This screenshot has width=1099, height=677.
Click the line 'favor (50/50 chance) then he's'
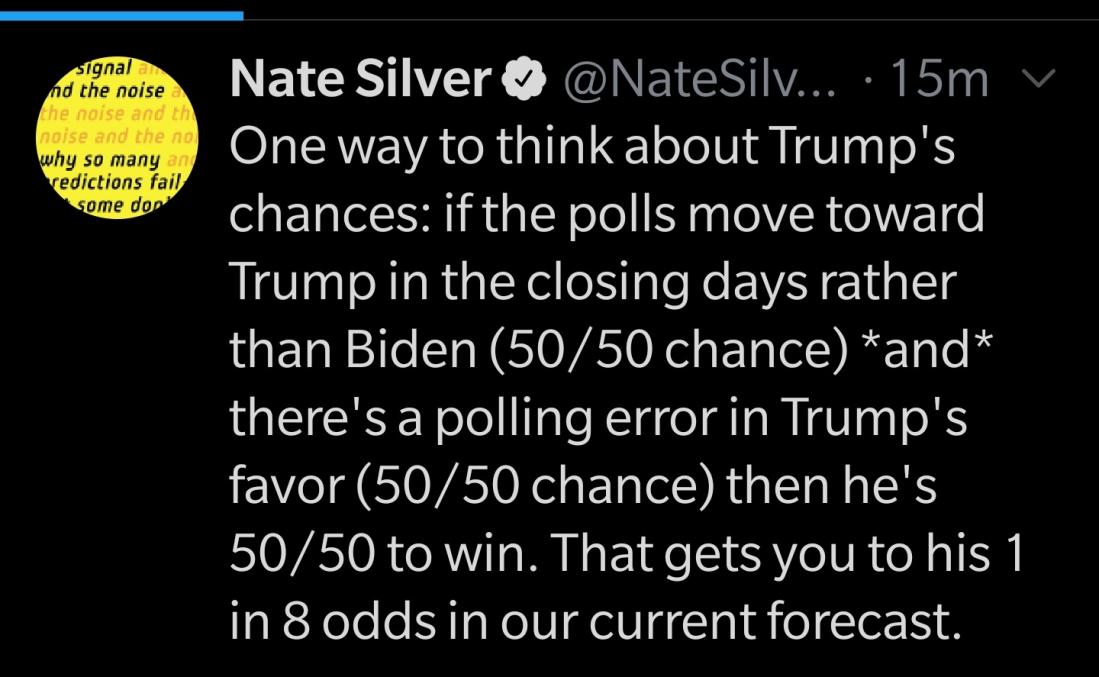(x=583, y=485)
